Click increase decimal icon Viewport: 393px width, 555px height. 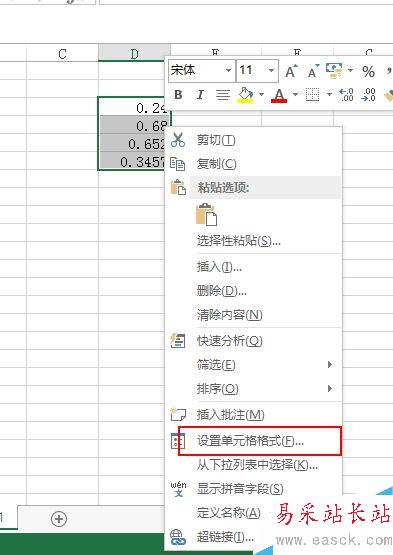(346, 95)
